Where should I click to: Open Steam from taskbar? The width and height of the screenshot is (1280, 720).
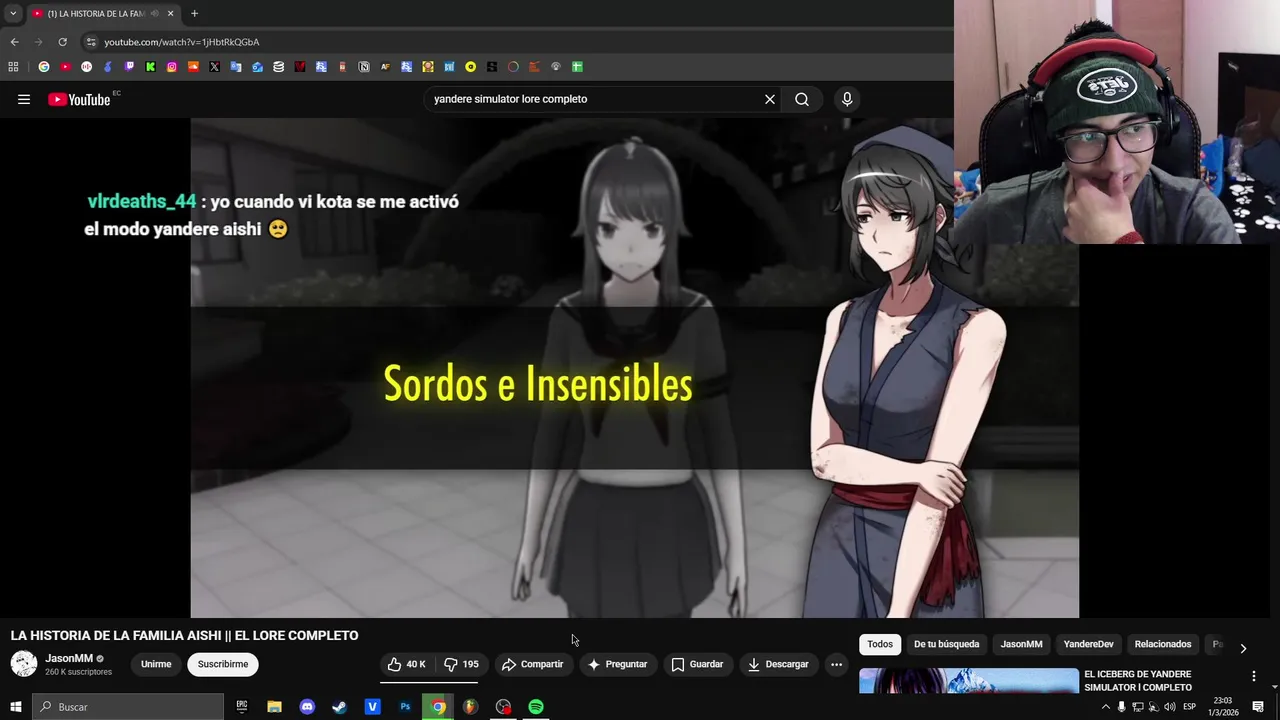(339, 707)
